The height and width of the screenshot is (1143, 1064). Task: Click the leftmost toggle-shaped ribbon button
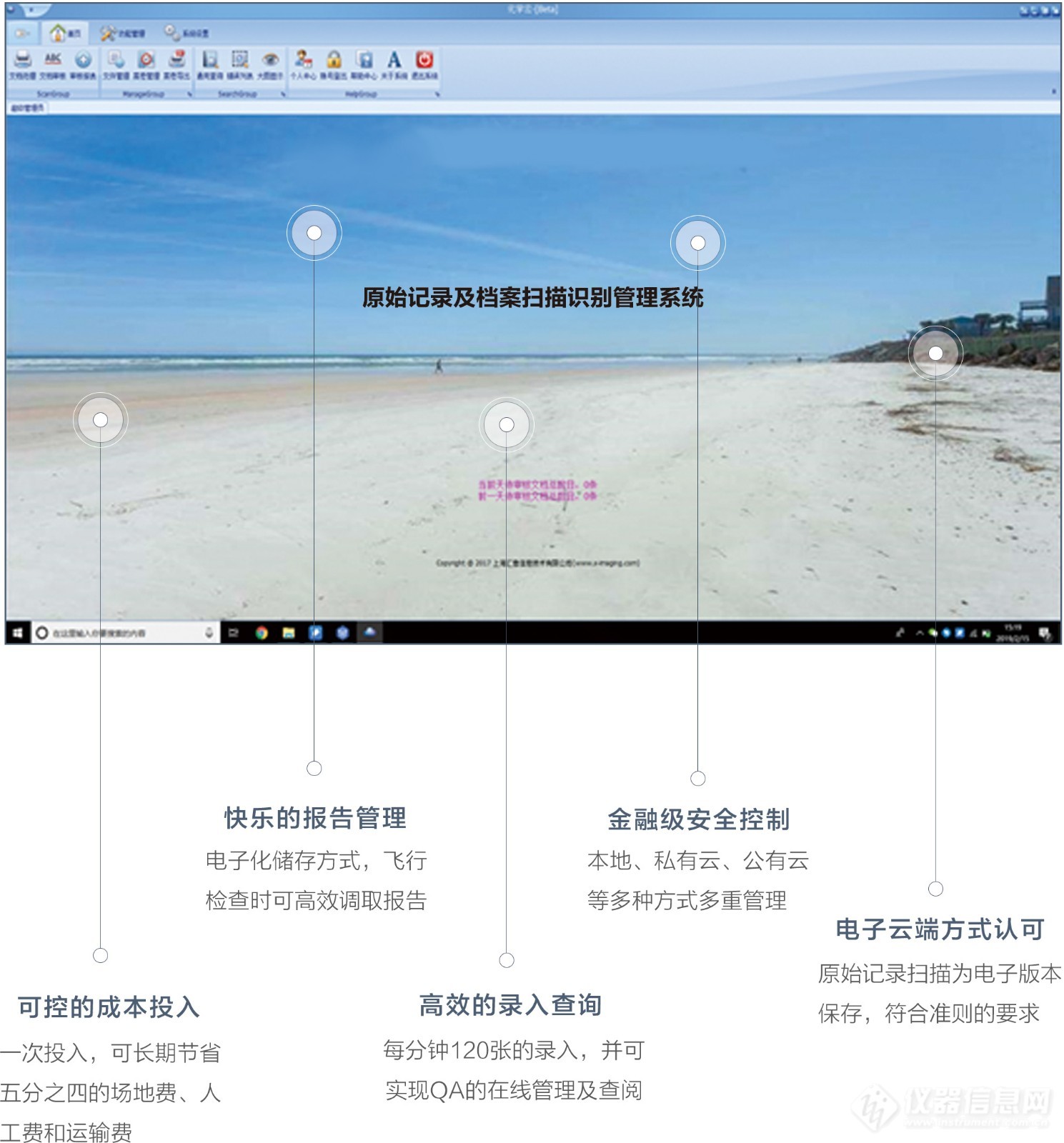[x=22, y=34]
